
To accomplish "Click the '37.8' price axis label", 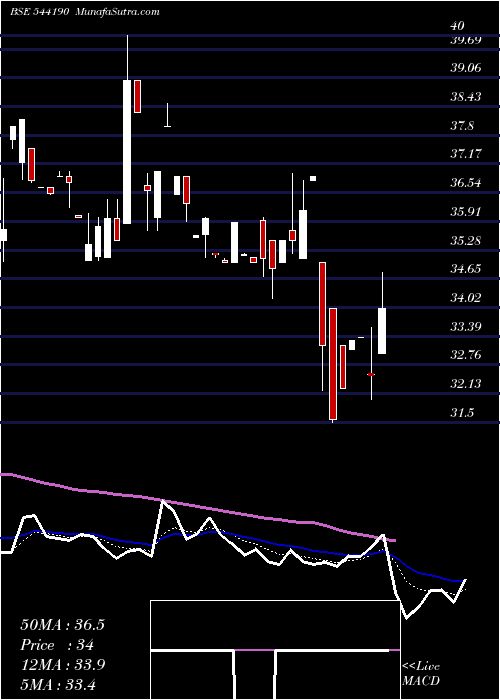I will [x=462, y=125].
